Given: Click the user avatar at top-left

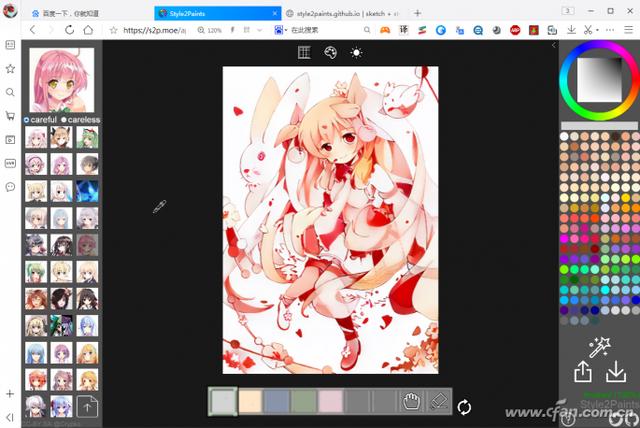Looking at the screenshot, I should click(10, 11).
